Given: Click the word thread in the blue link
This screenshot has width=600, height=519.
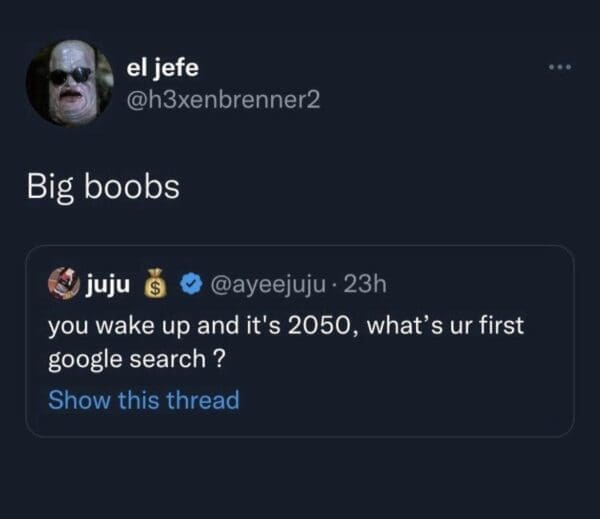Looking at the screenshot, I should (203, 400).
